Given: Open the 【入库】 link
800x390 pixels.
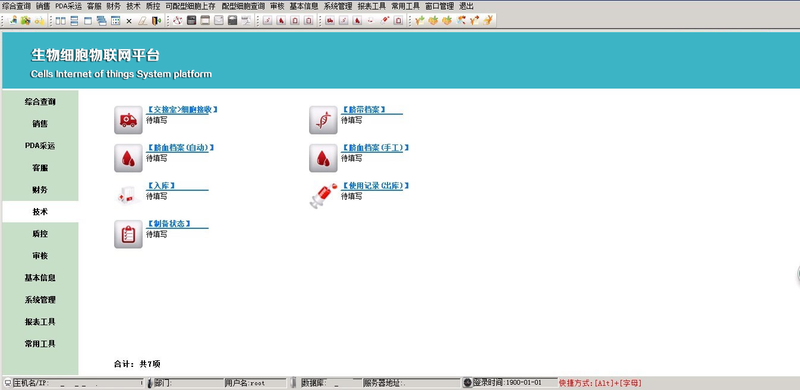Looking at the screenshot, I should 162,185.
